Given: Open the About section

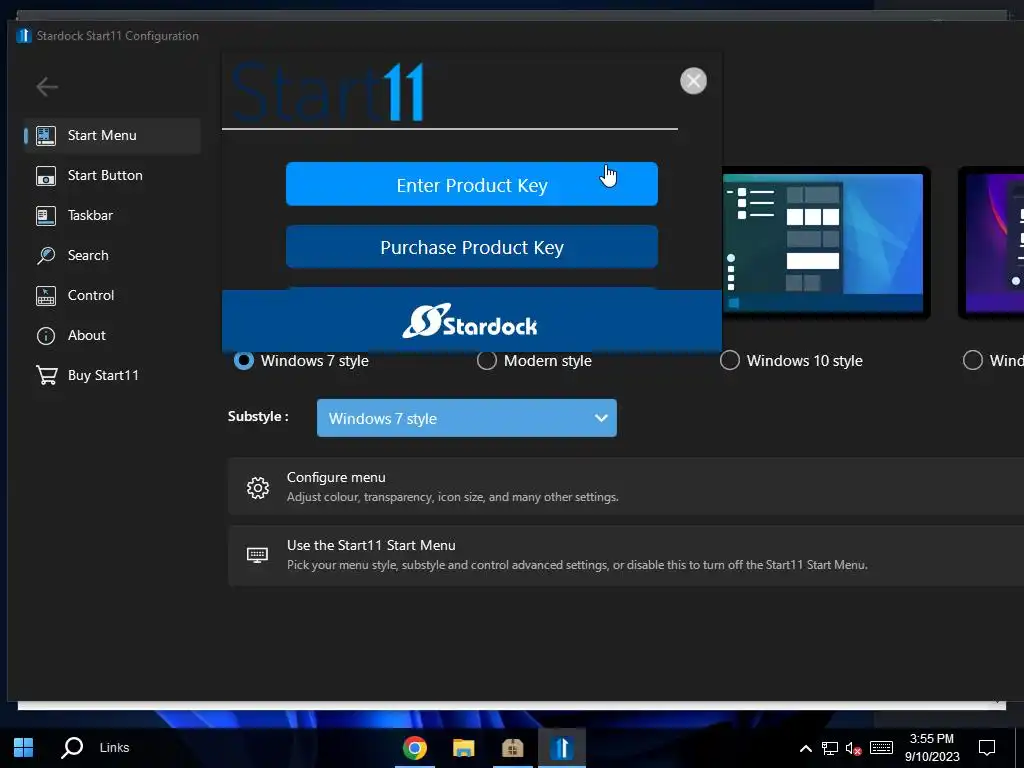Looking at the screenshot, I should click(111, 336).
